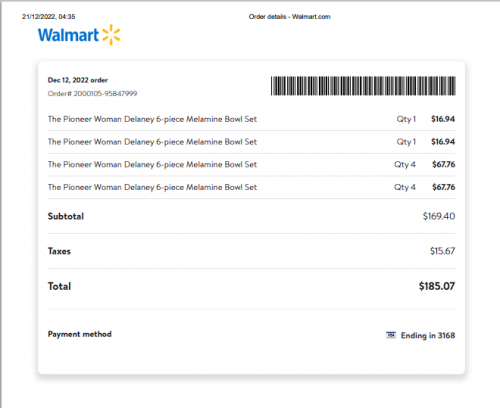Click the Ending in 3168 card text
Image resolution: width=500 pixels, height=408 pixels.
428,335
